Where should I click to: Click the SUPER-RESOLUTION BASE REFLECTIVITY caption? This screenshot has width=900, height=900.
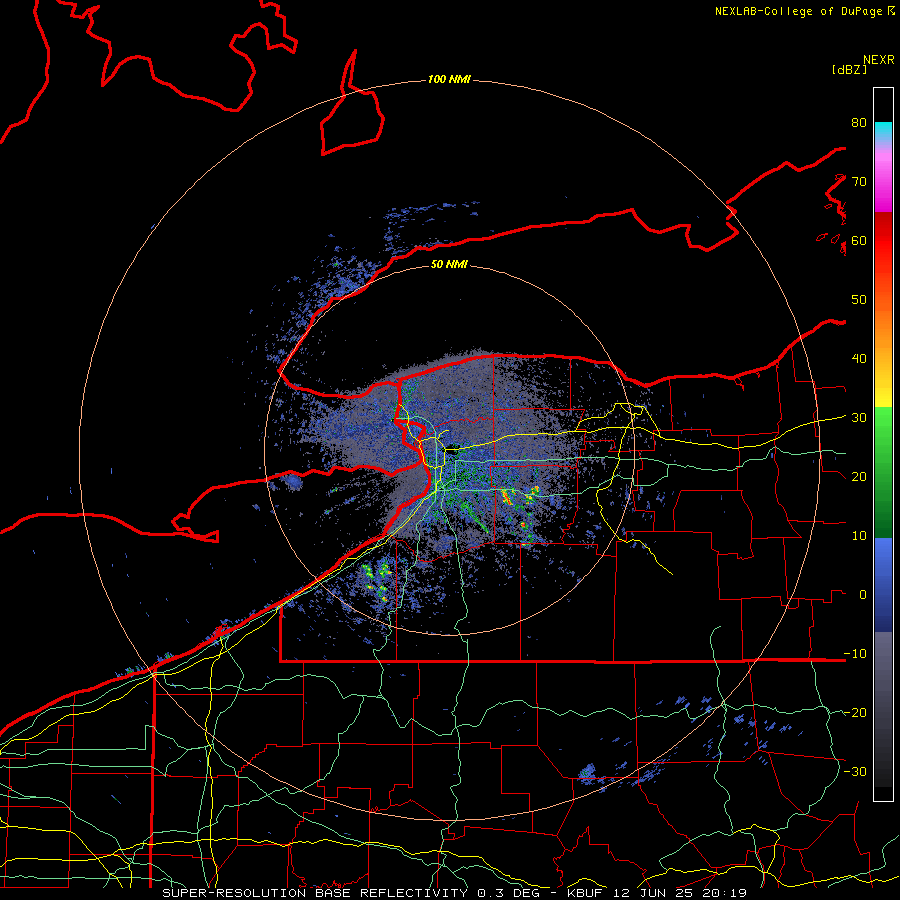tap(315, 893)
